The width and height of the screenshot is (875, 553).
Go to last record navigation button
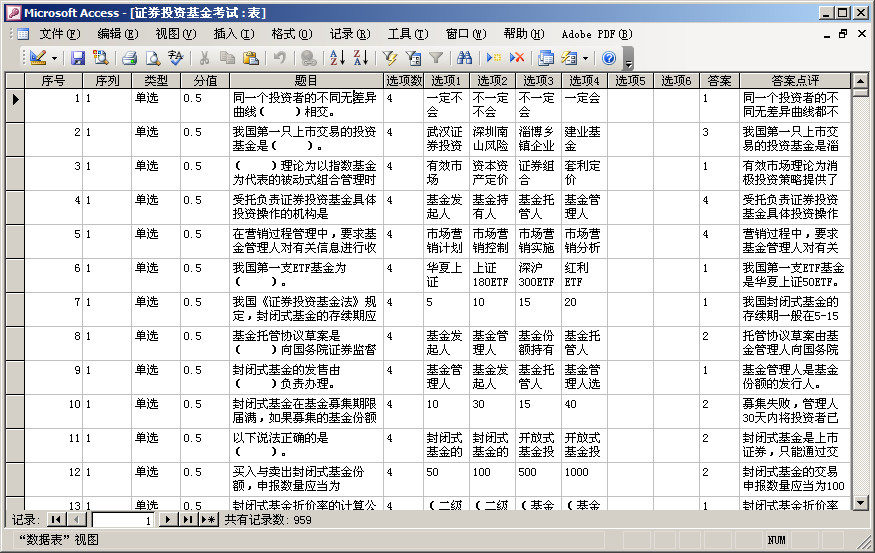(x=188, y=520)
